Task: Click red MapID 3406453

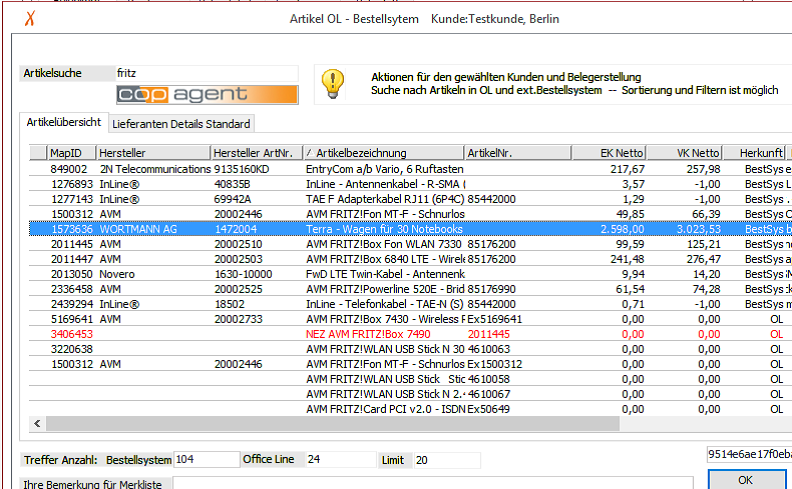Action: 72,334
